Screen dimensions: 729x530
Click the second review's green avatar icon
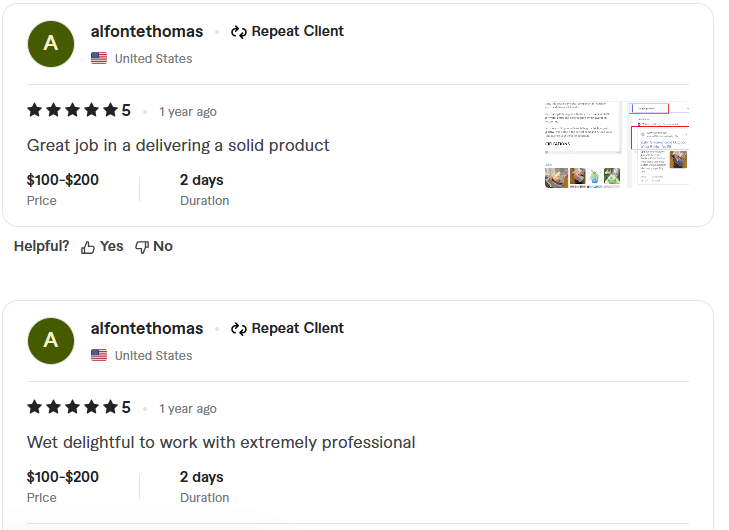[51, 341]
